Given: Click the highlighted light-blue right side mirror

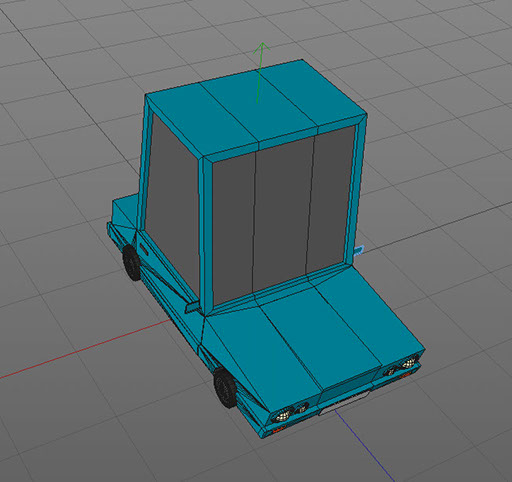Looking at the screenshot, I should (358, 250).
